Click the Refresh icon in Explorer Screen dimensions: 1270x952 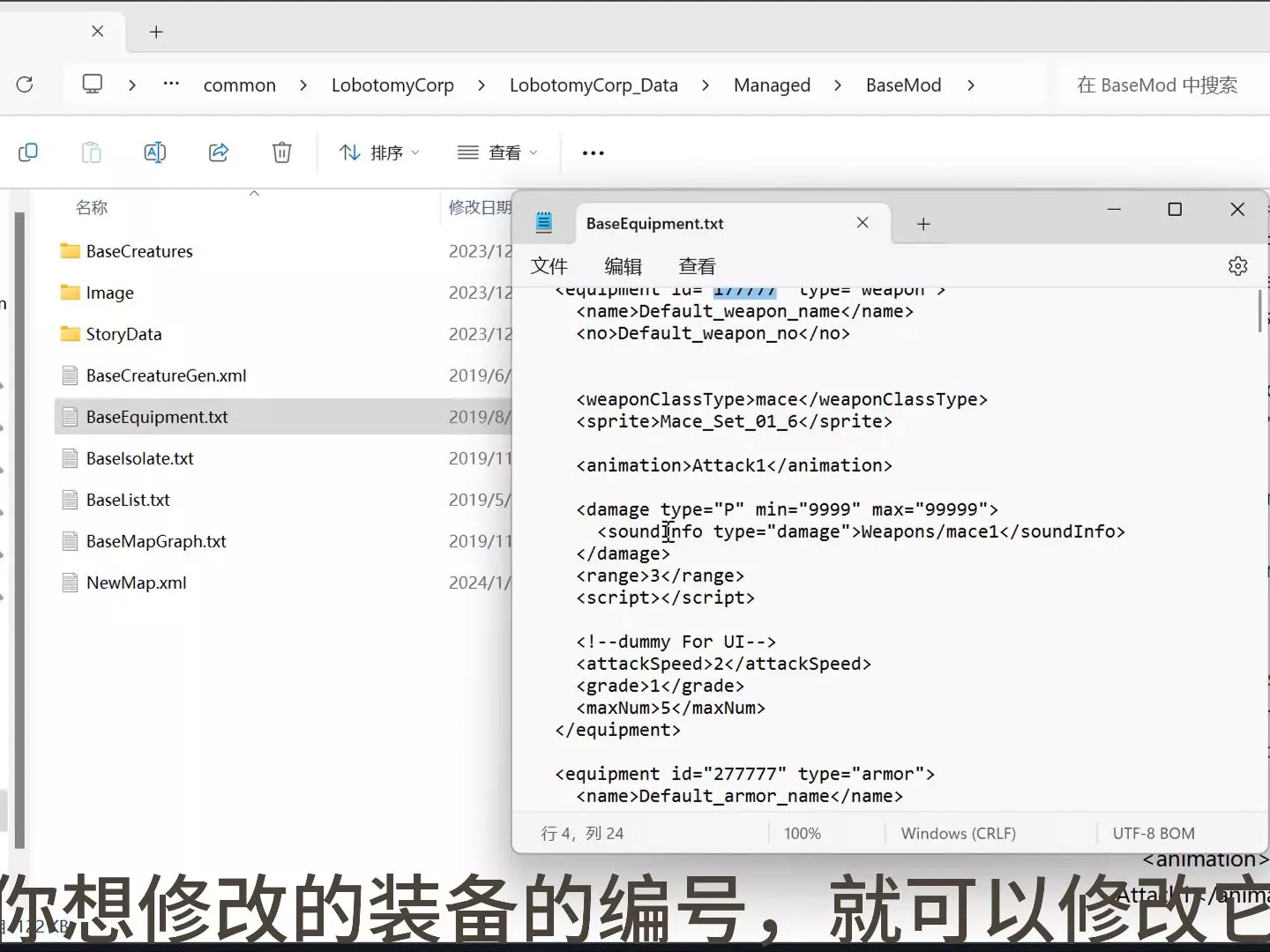(x=25, y=85)
